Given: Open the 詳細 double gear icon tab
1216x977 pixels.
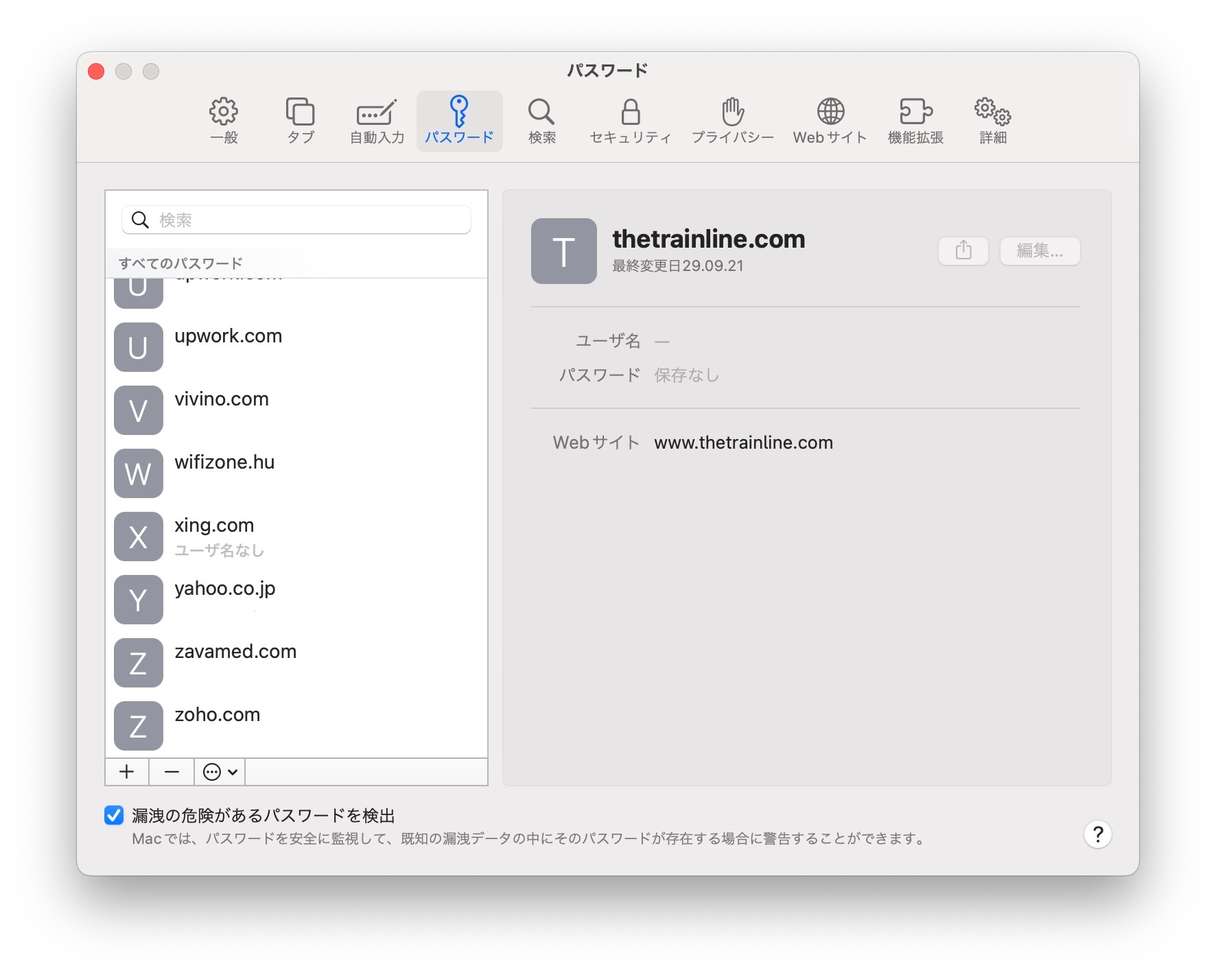Looking at the screenshot, I should point(993,121).
